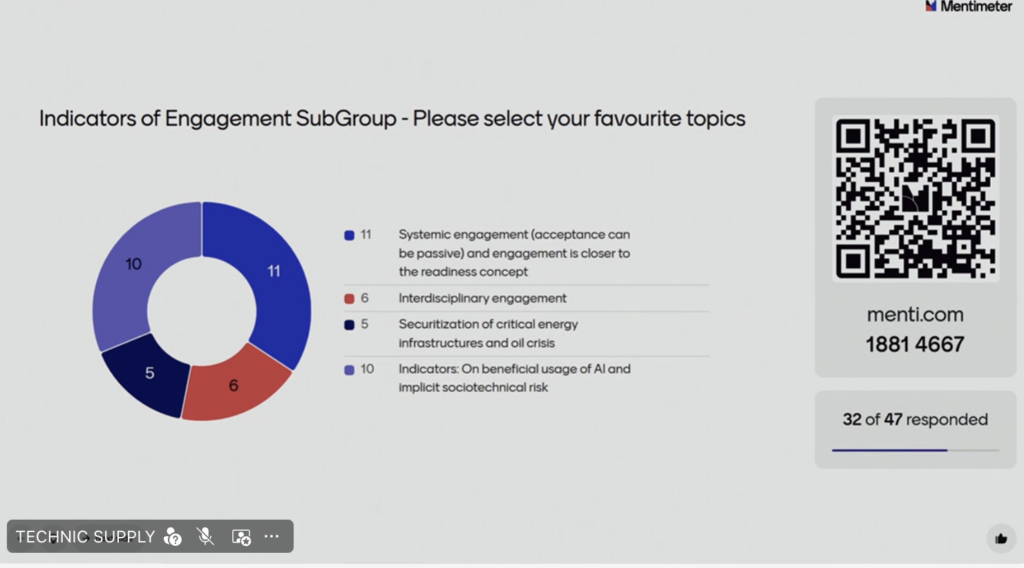Click the Mentimeter logo

968,7
